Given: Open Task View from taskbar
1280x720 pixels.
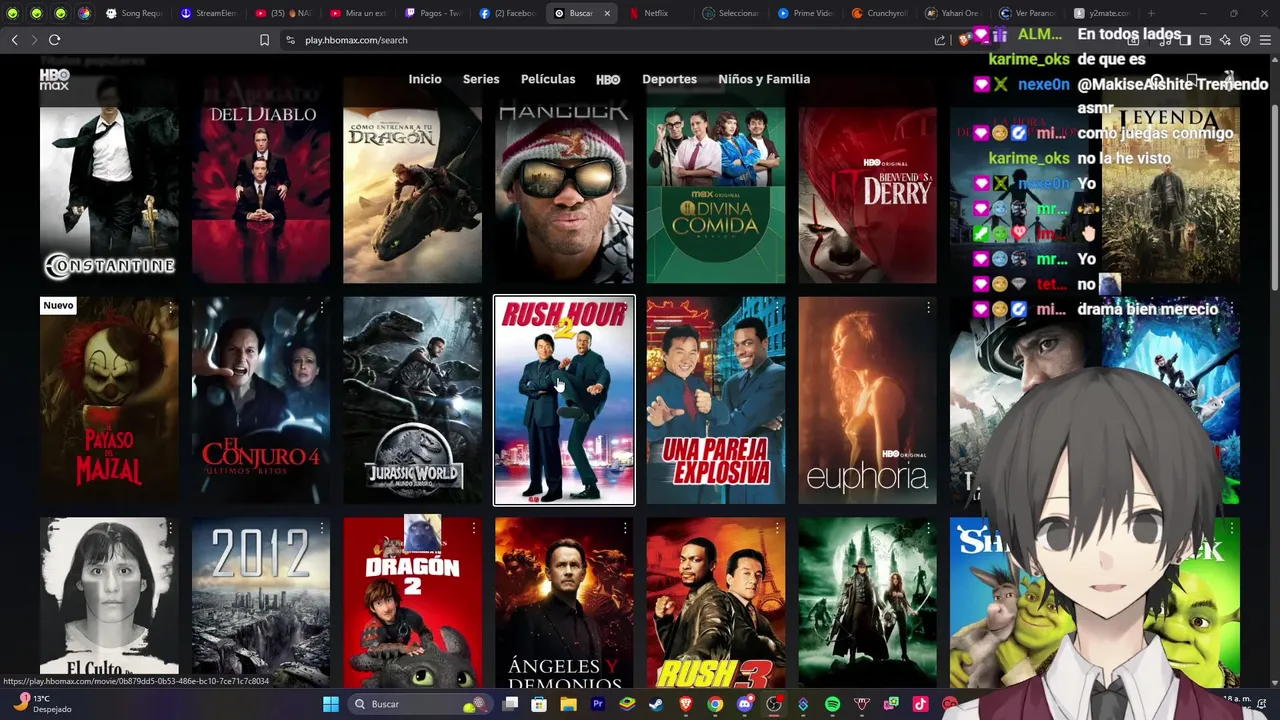Looking at the screenshot, I should (x=510, y=704).
